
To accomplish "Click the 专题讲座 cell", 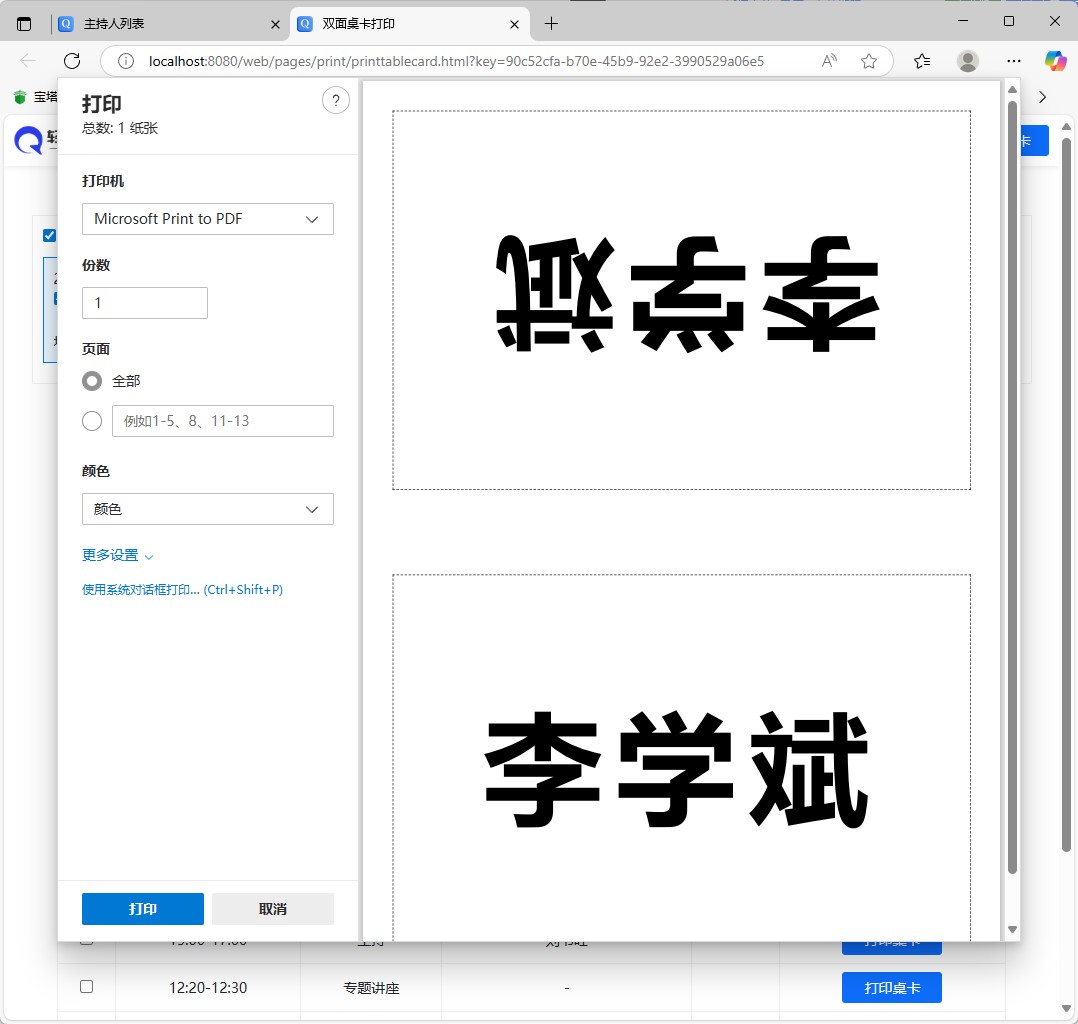I will point(371,988).
